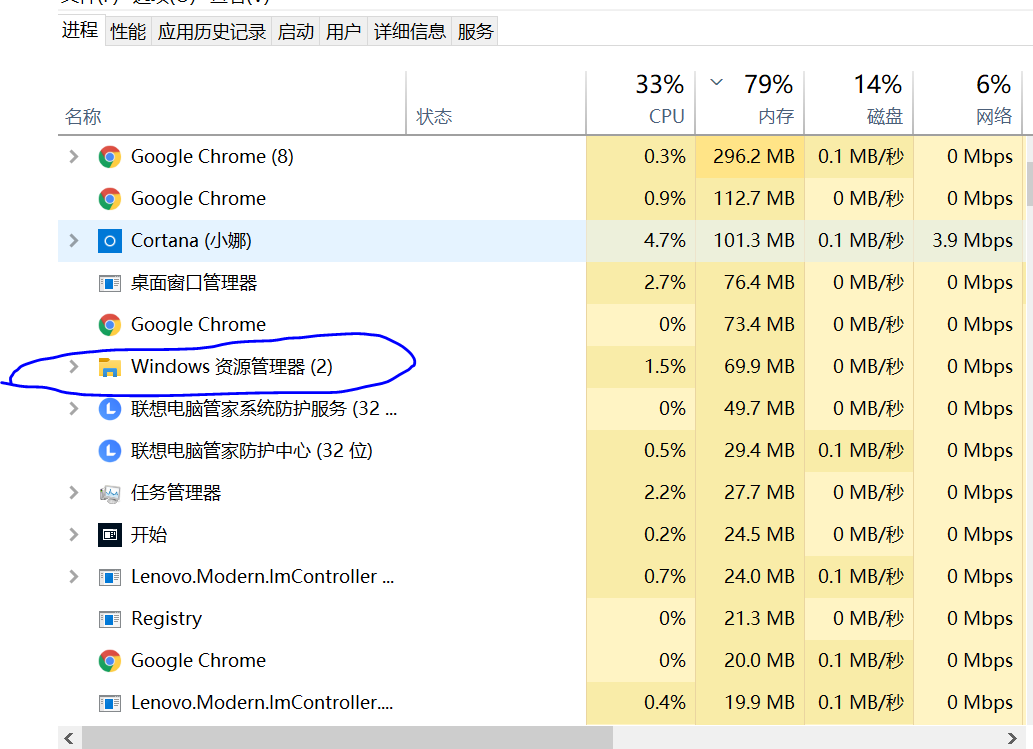Viewport: 1033px width, 749px height.
Task: Click Chrome icon in 73.4 MB row
Action: tap(109, 325)
